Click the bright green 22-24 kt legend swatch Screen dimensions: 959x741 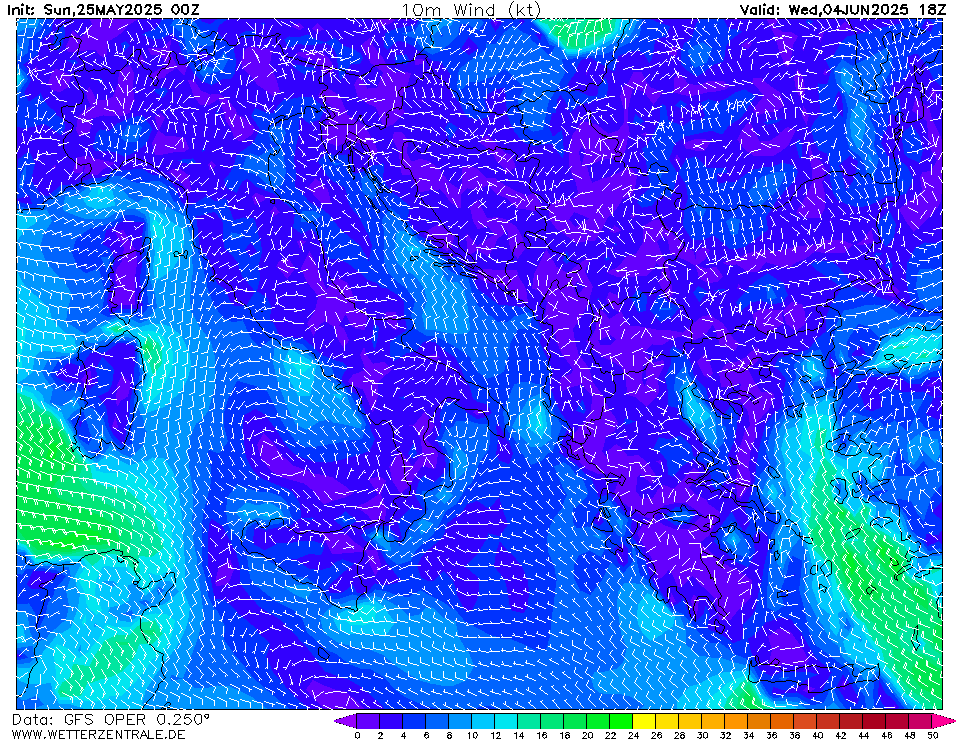pos(621,721)
